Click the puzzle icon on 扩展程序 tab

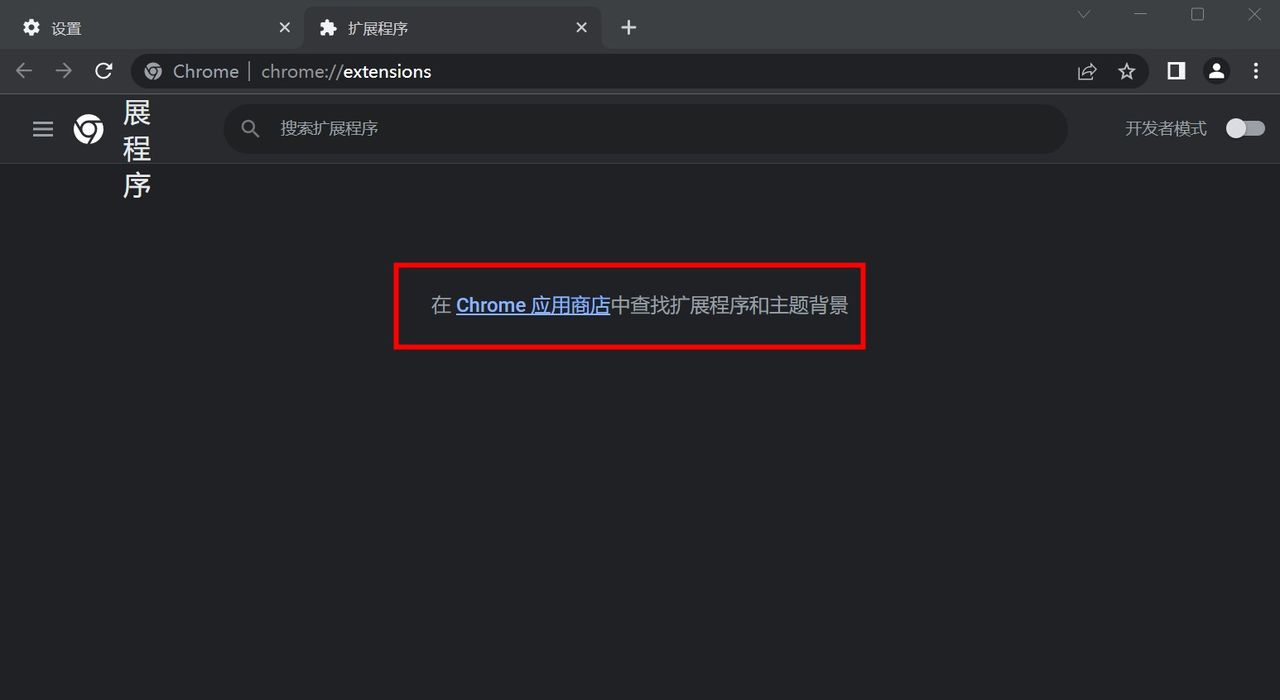pos(328,28)
